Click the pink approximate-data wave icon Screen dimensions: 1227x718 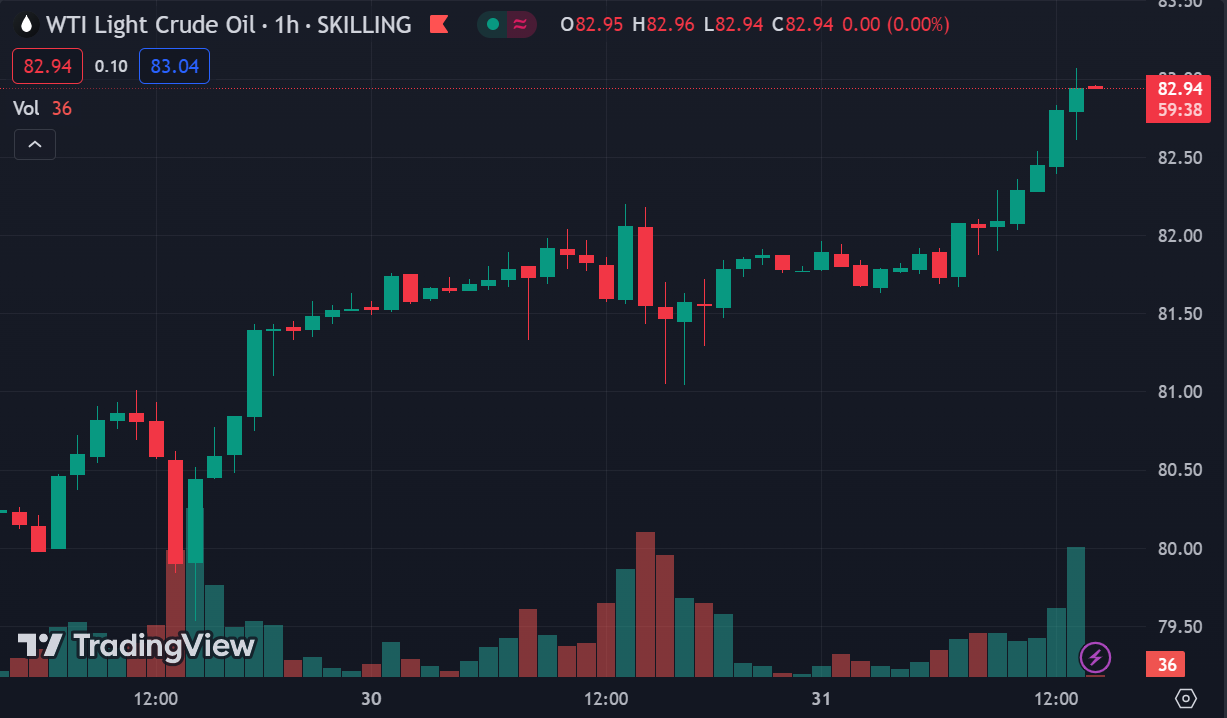coord(520,25)
